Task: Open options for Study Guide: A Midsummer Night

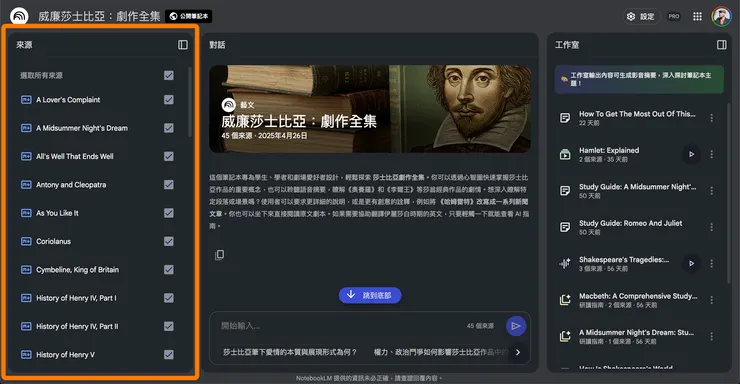Action: (711, 191)
